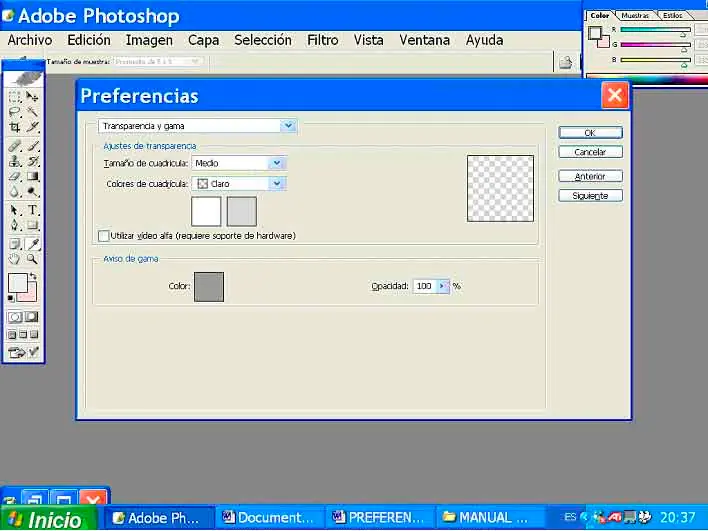
Task: Click the Cancelar button
Action: tap(591, 152)
